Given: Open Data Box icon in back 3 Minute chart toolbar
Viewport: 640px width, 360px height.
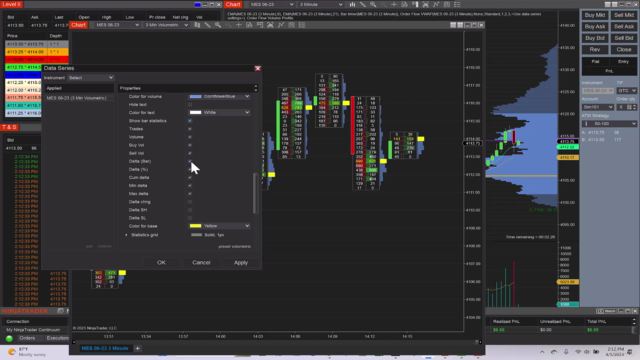Looking at the screenshot, I should coord(447,4).
